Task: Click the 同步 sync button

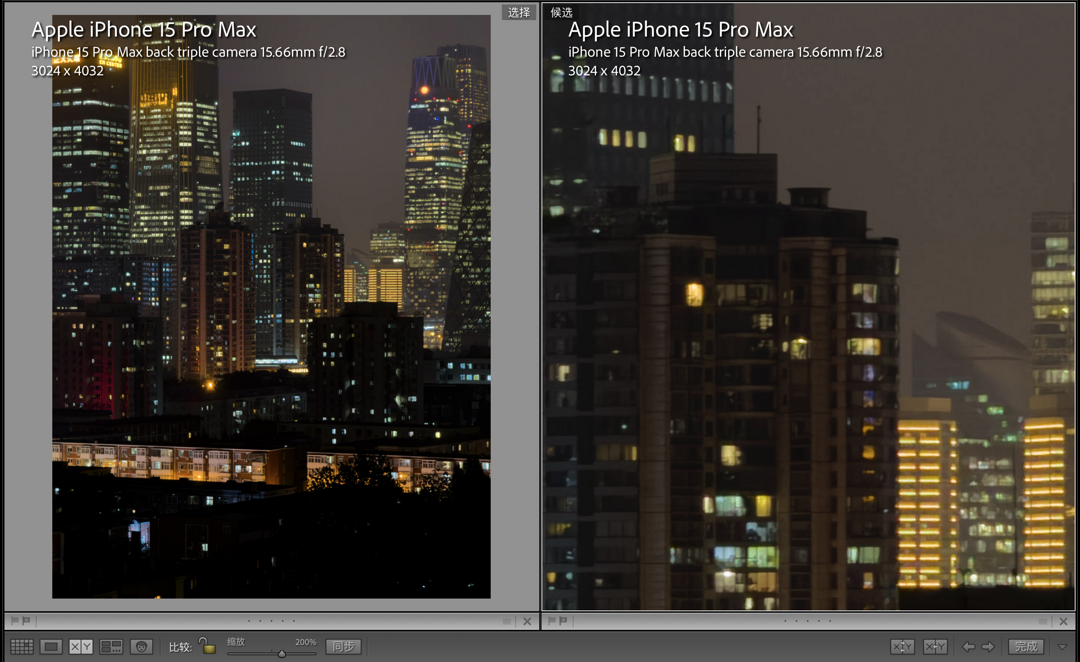Action: click(x=343, y=647)
